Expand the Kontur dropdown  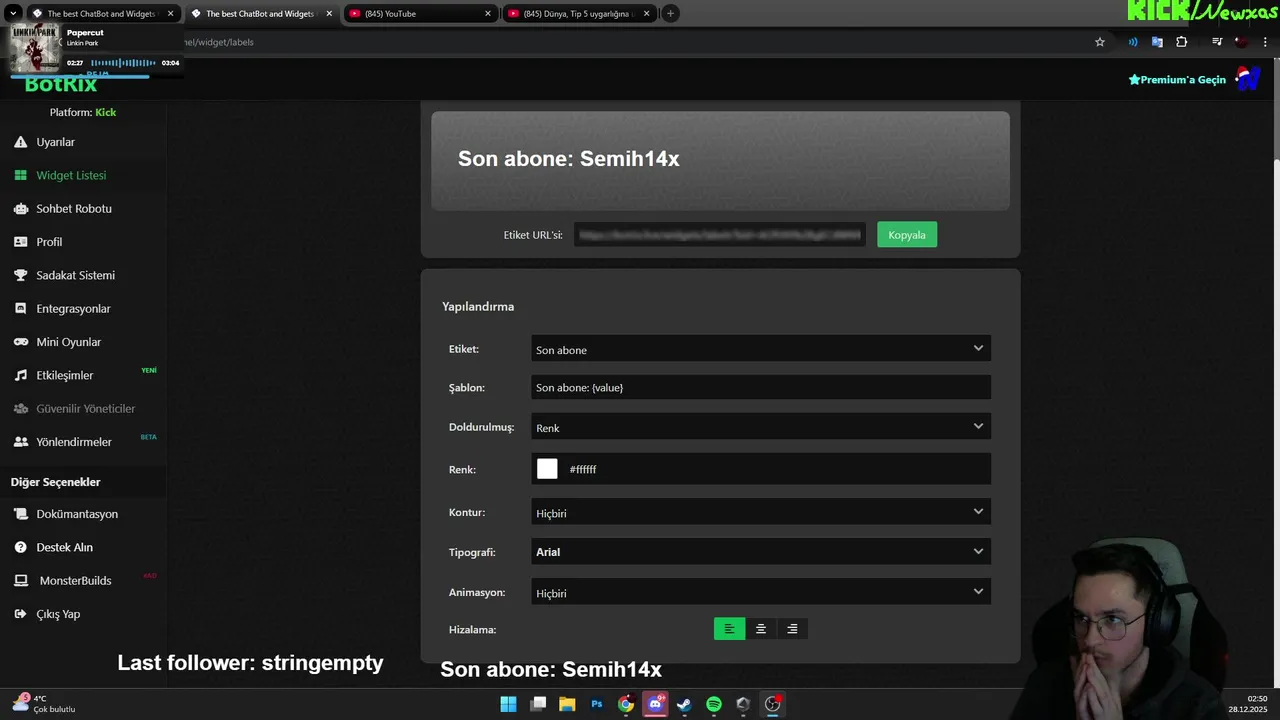click(x=761, y=512)
